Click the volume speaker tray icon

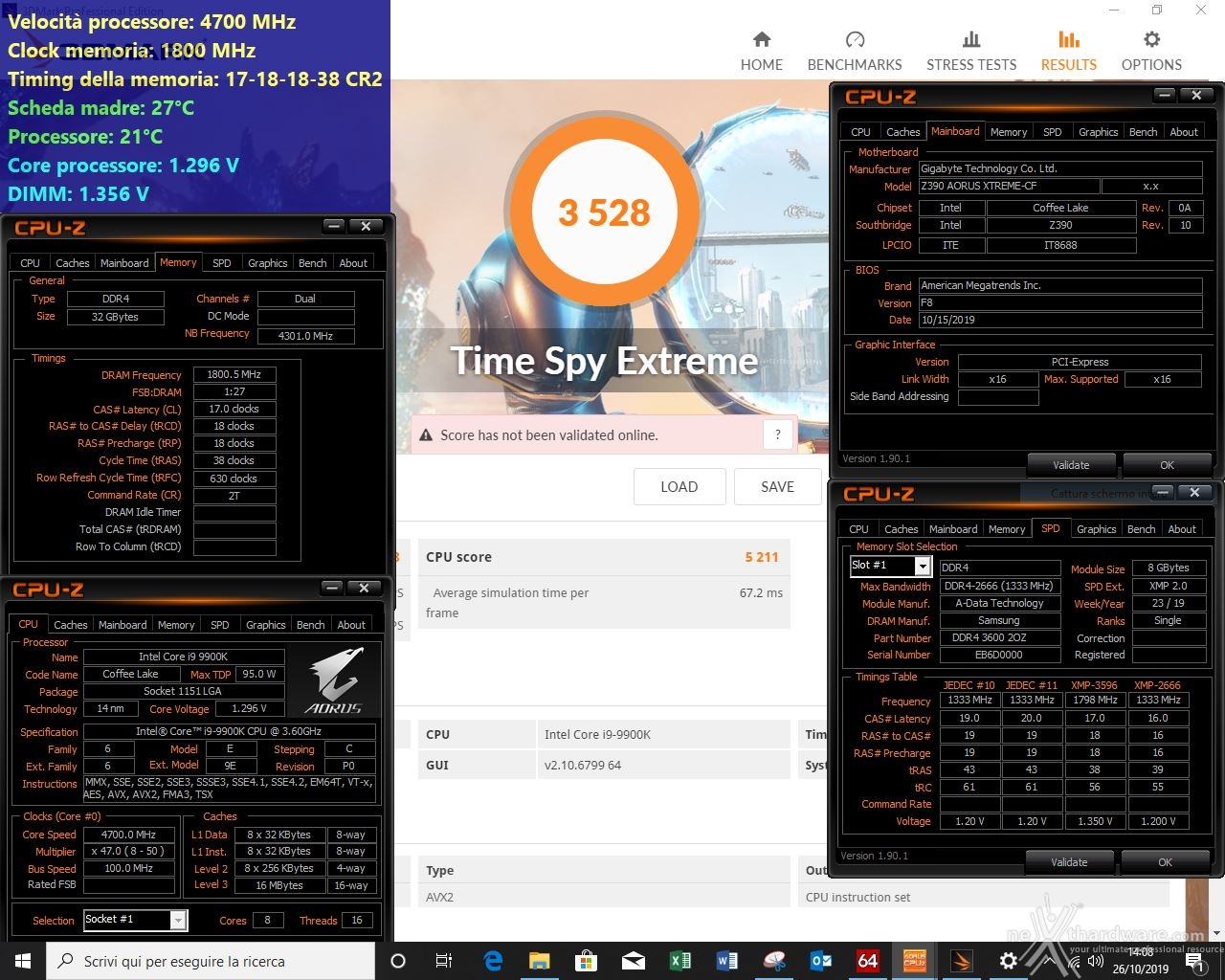[x=1095, y=961]
